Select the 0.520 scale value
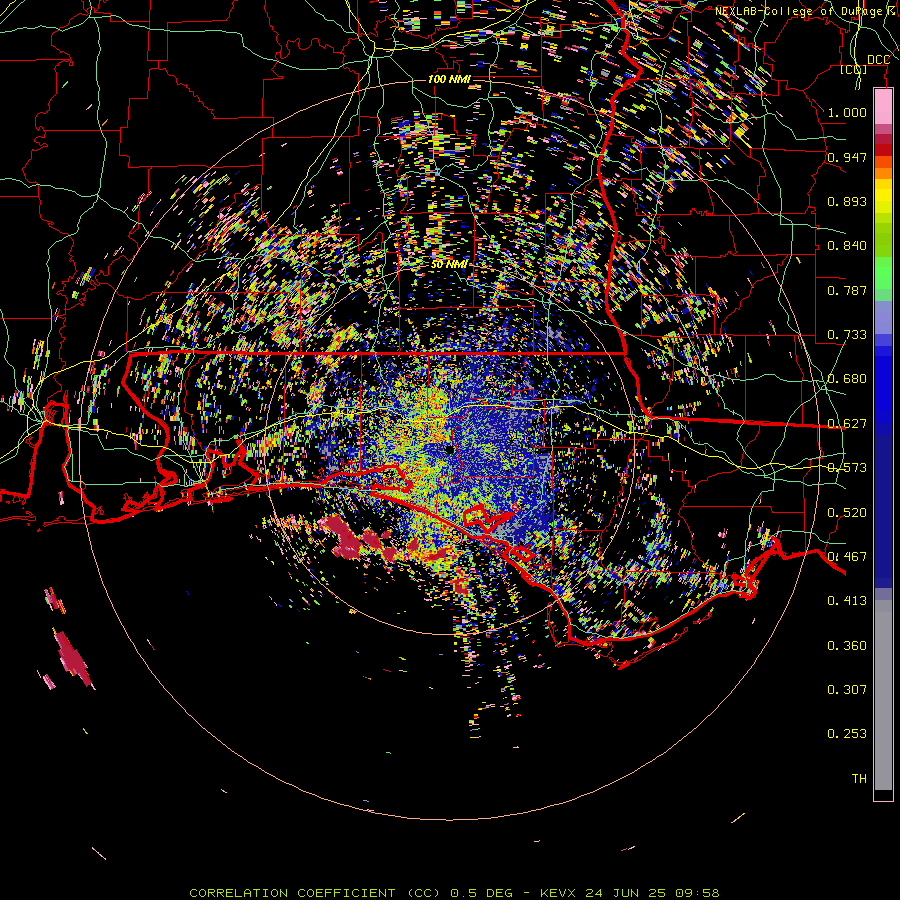 (x=847, y=512)
